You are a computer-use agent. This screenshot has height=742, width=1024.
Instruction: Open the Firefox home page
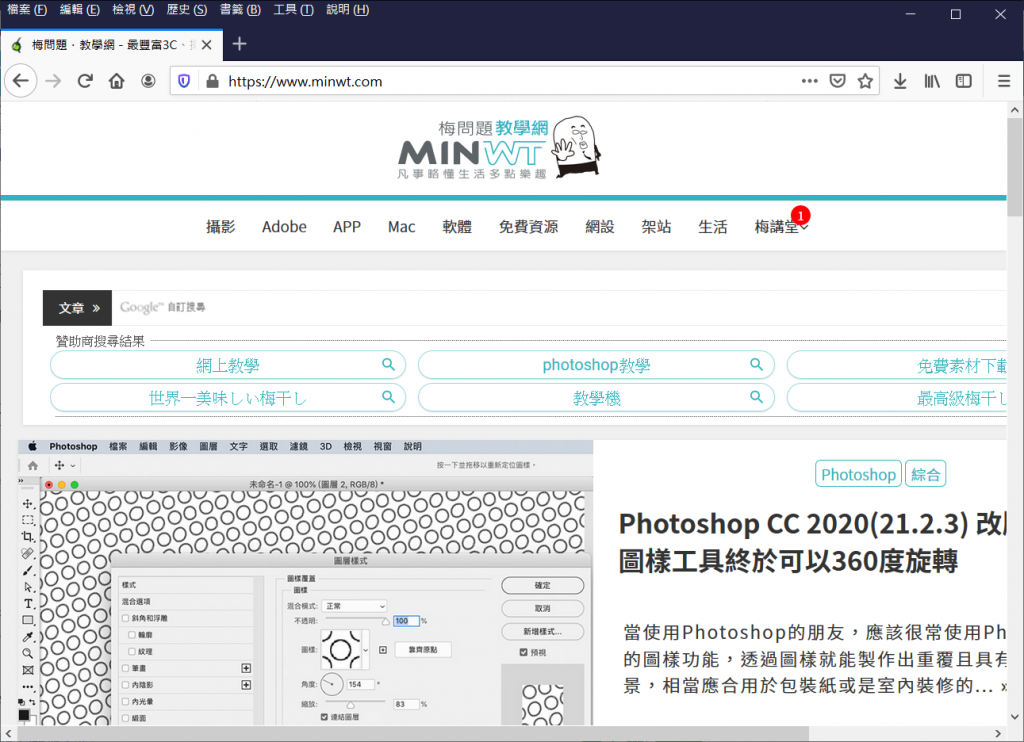tap(116, 81)
